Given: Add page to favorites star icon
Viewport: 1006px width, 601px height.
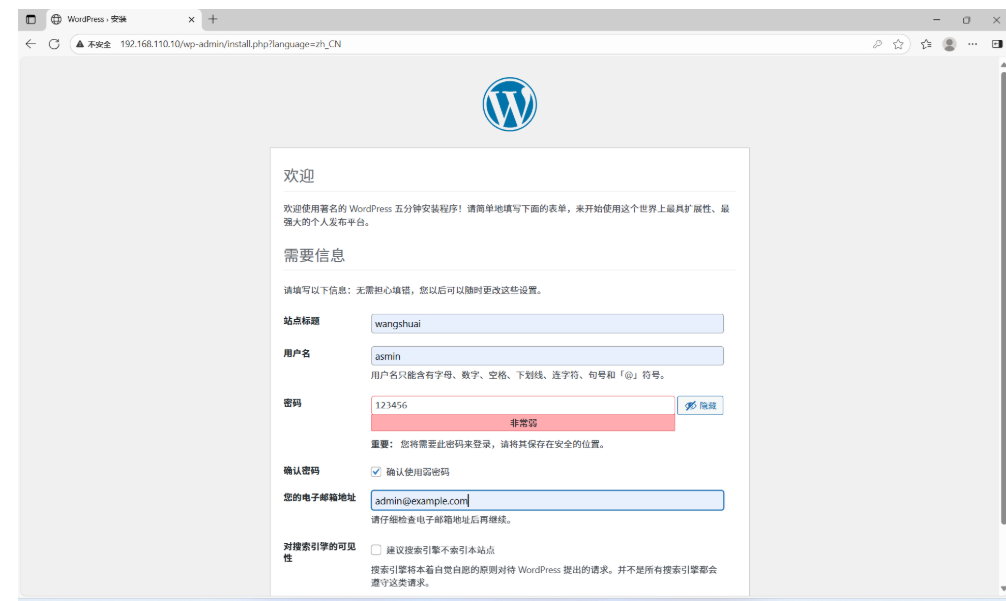Looking at the screenshot, I should pos(898,44).
